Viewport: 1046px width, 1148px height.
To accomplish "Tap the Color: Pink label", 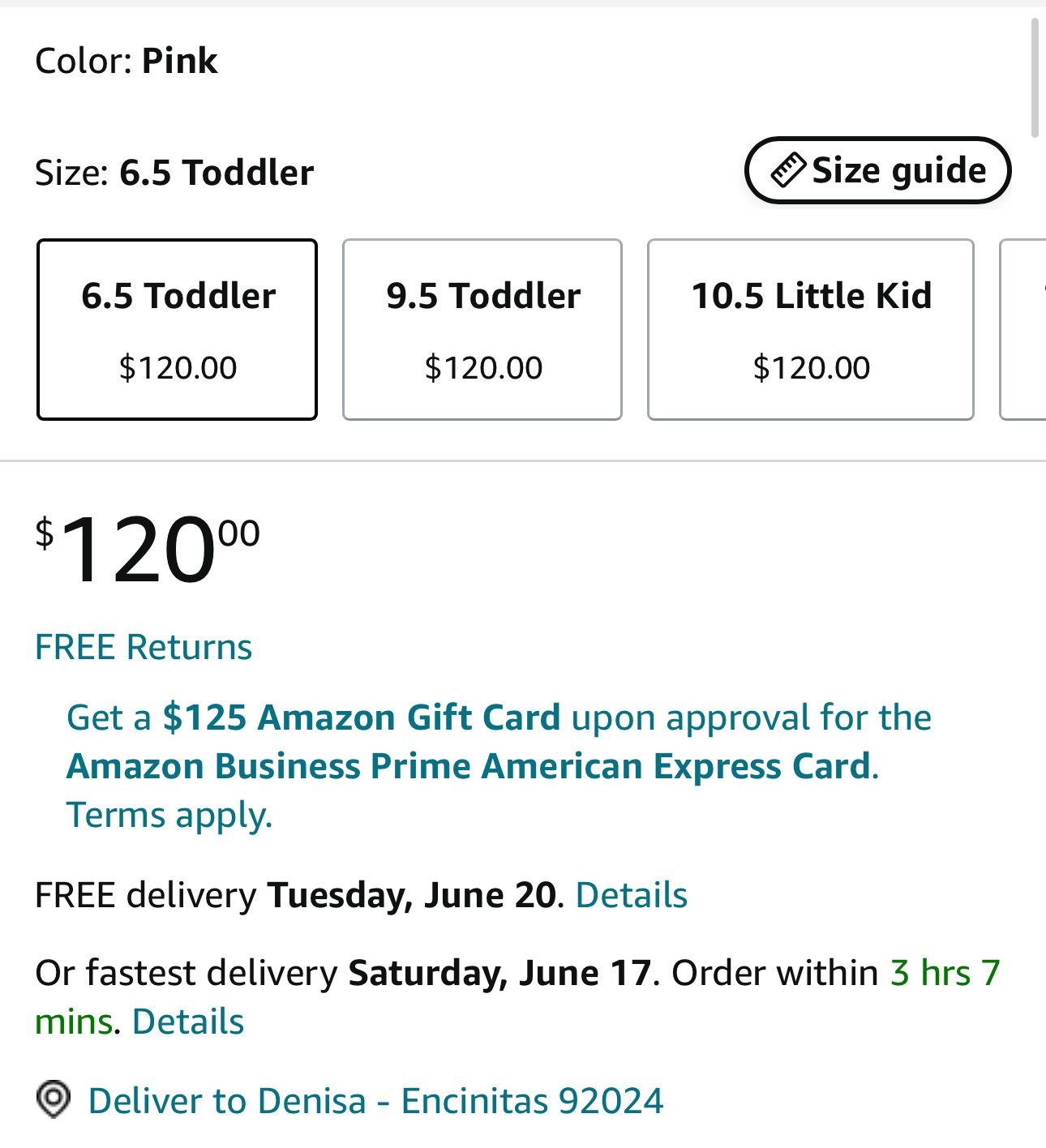I will (x=126, y=61).
